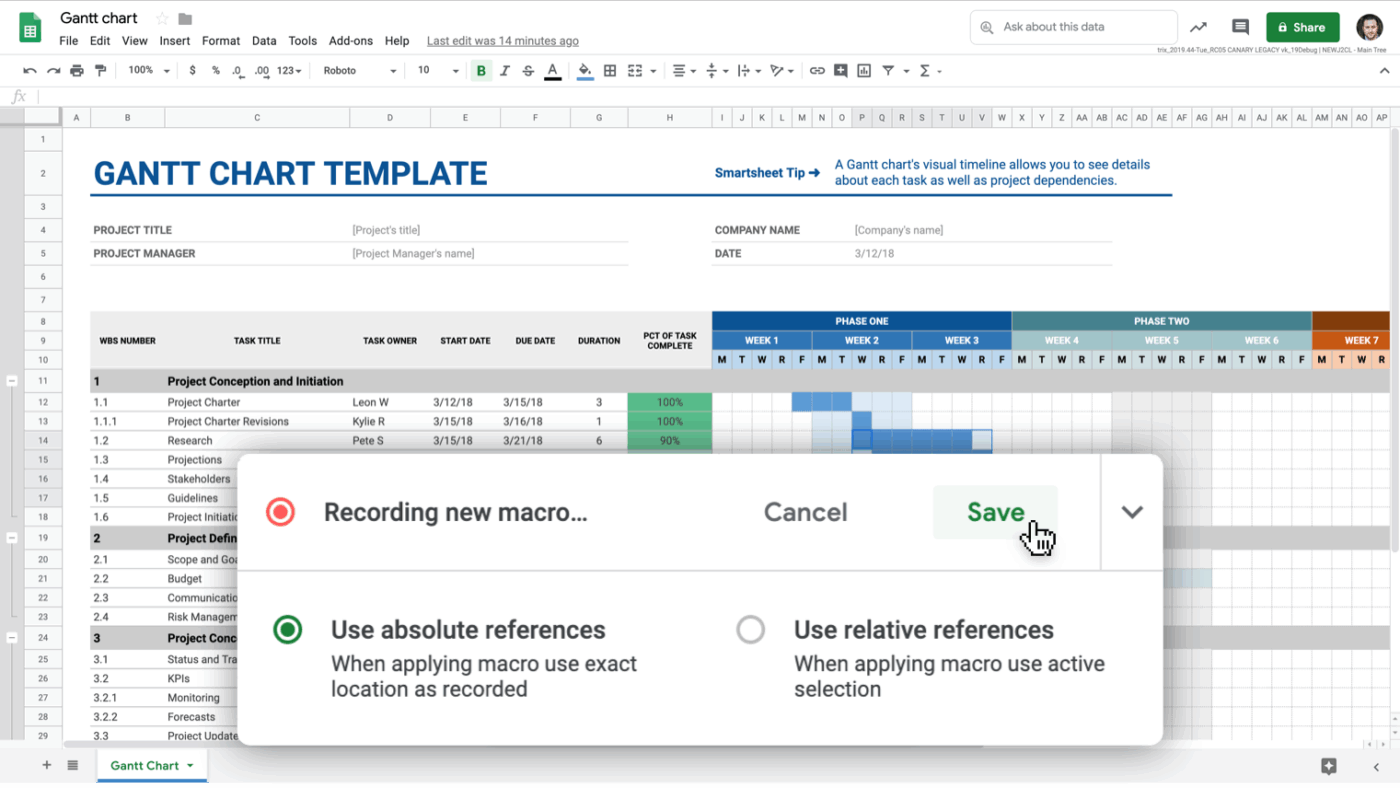Viewport: 1400px width, 788px height.
Task: Open the Insert chart tool
Action: (x=864, y=70)
